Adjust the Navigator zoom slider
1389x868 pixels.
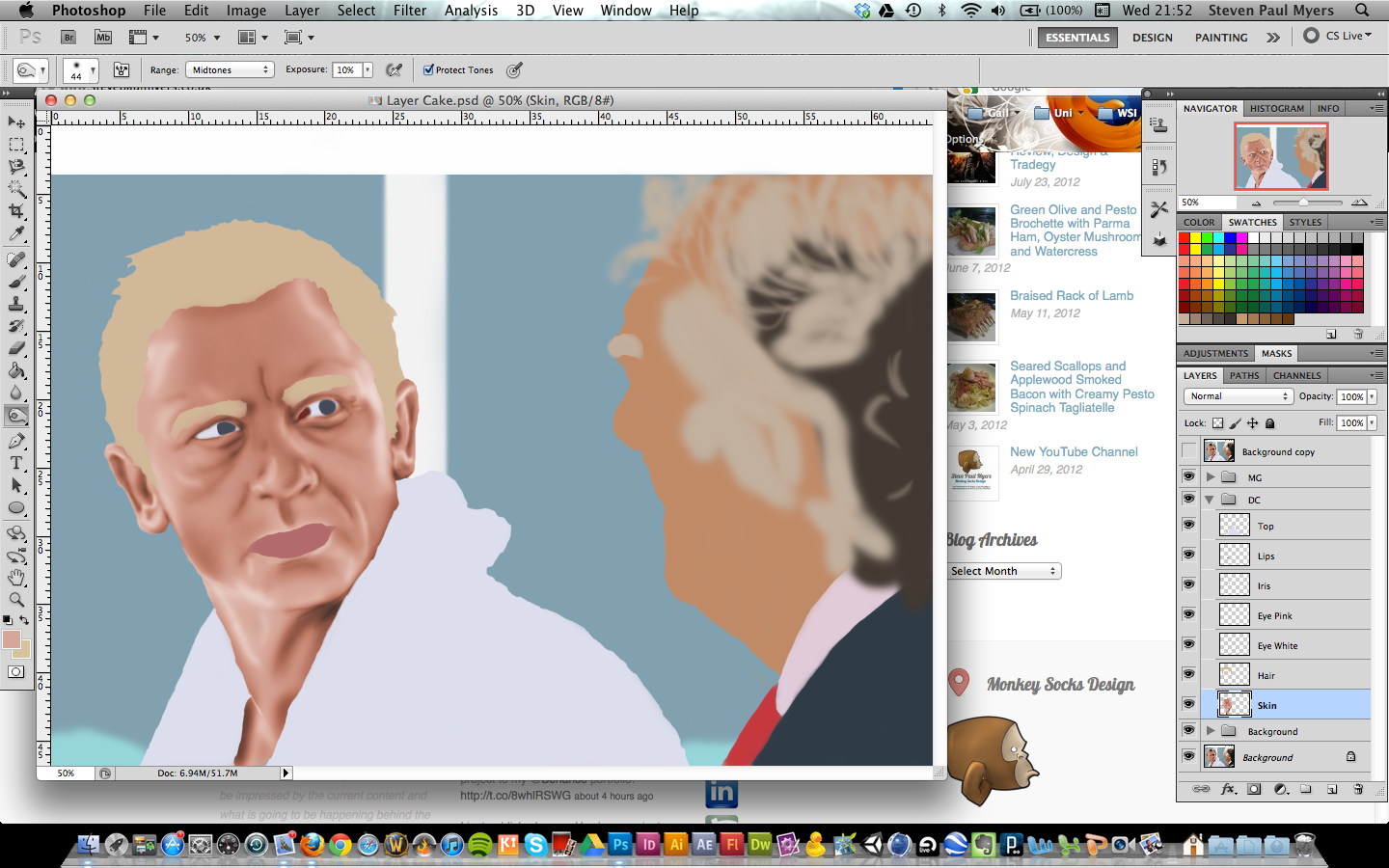tap(1303, 203)
